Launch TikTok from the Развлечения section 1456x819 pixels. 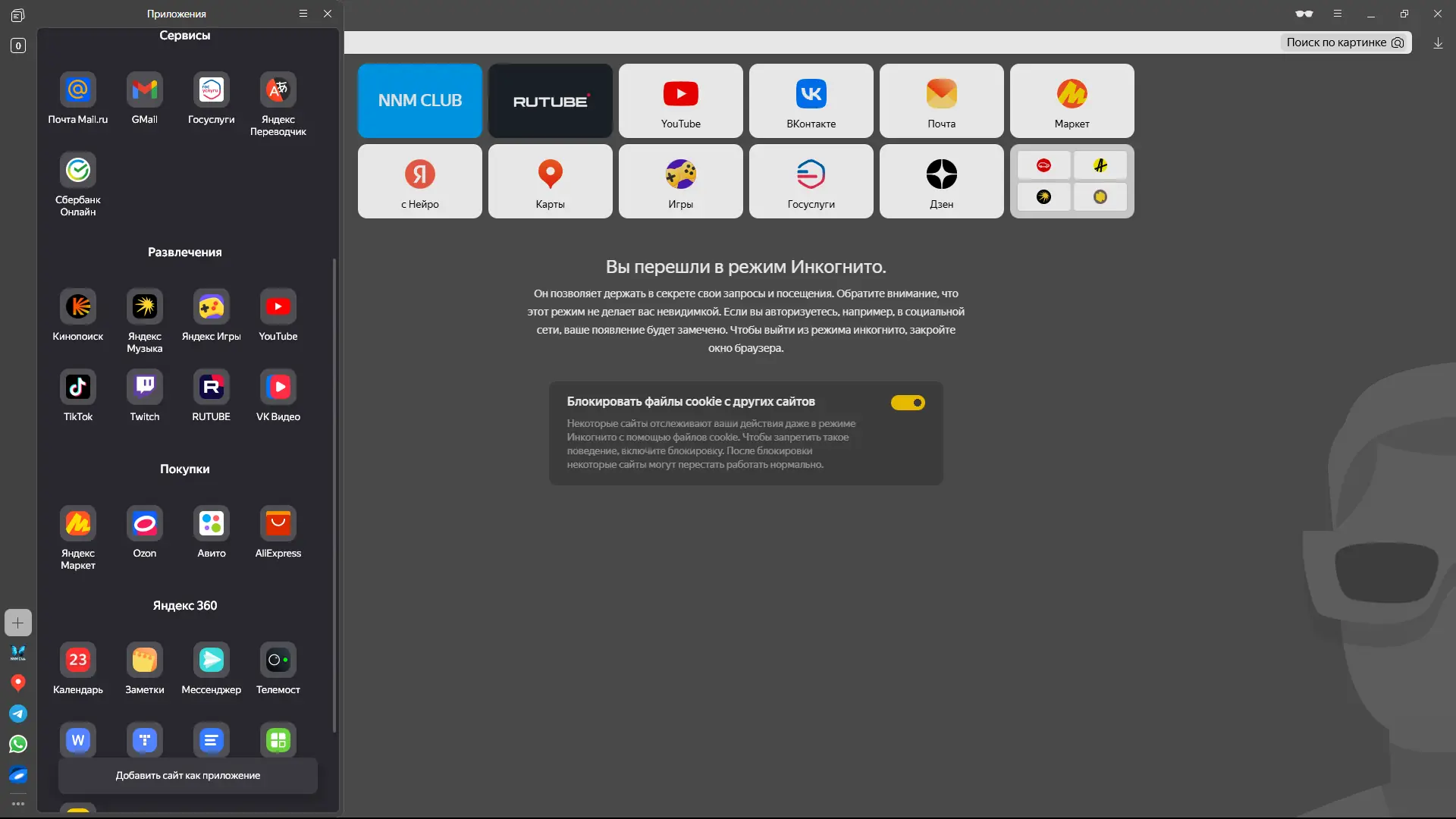point(78,388)
